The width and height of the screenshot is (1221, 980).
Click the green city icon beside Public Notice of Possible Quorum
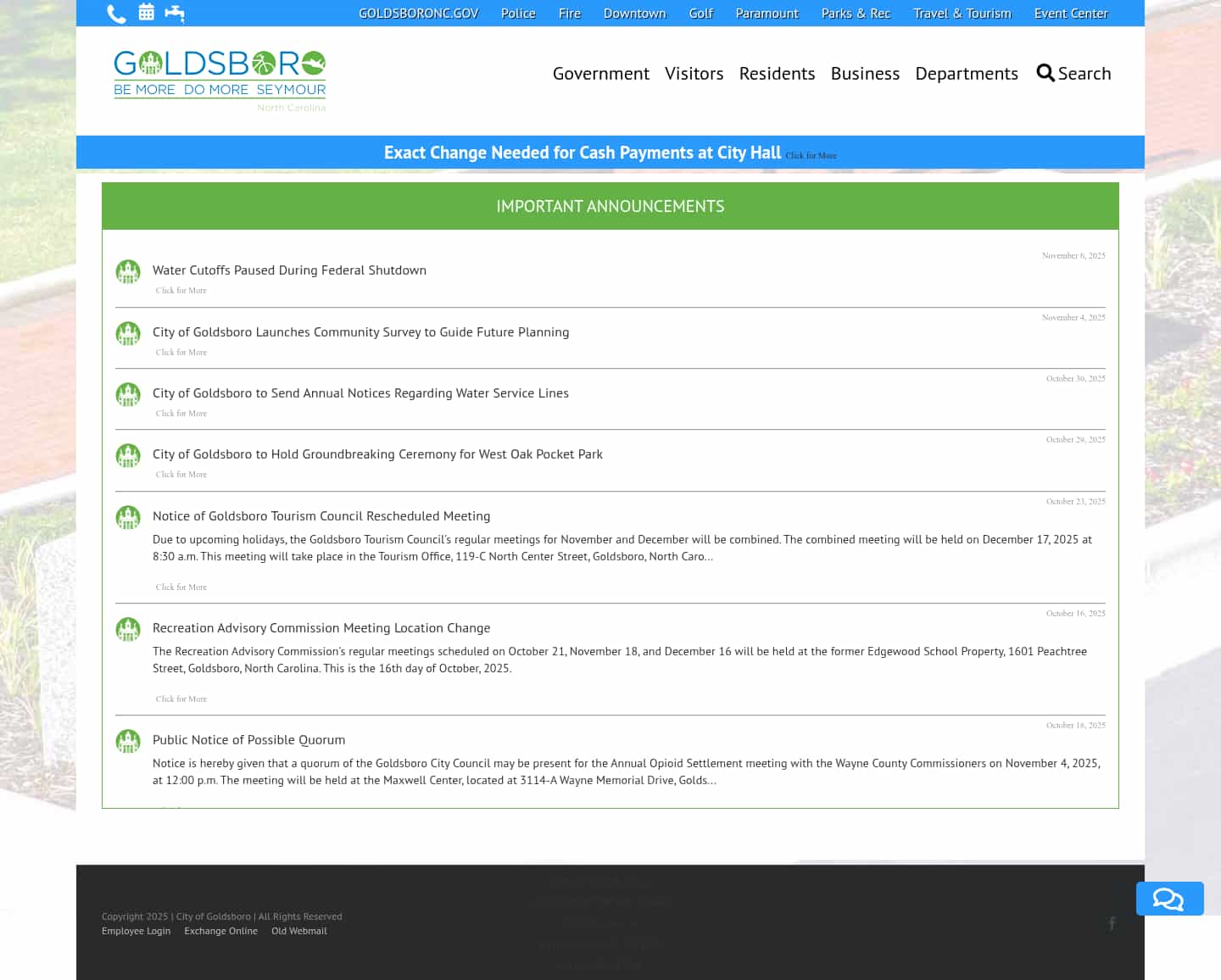click(128, 740)
